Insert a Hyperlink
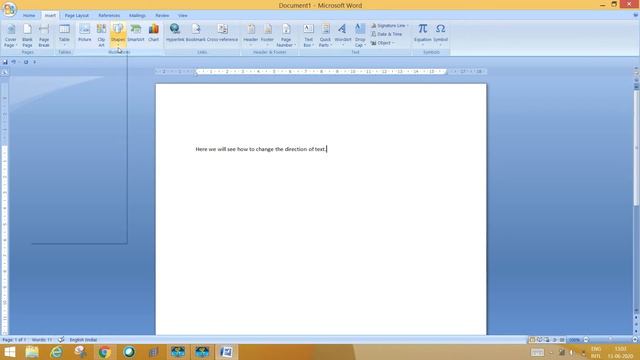 tap(175, 33)
